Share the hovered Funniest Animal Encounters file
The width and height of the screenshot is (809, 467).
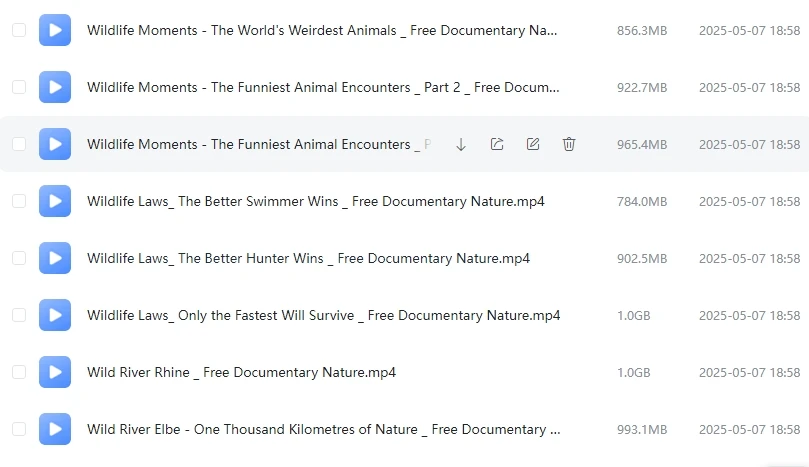(x=497, y=144)
